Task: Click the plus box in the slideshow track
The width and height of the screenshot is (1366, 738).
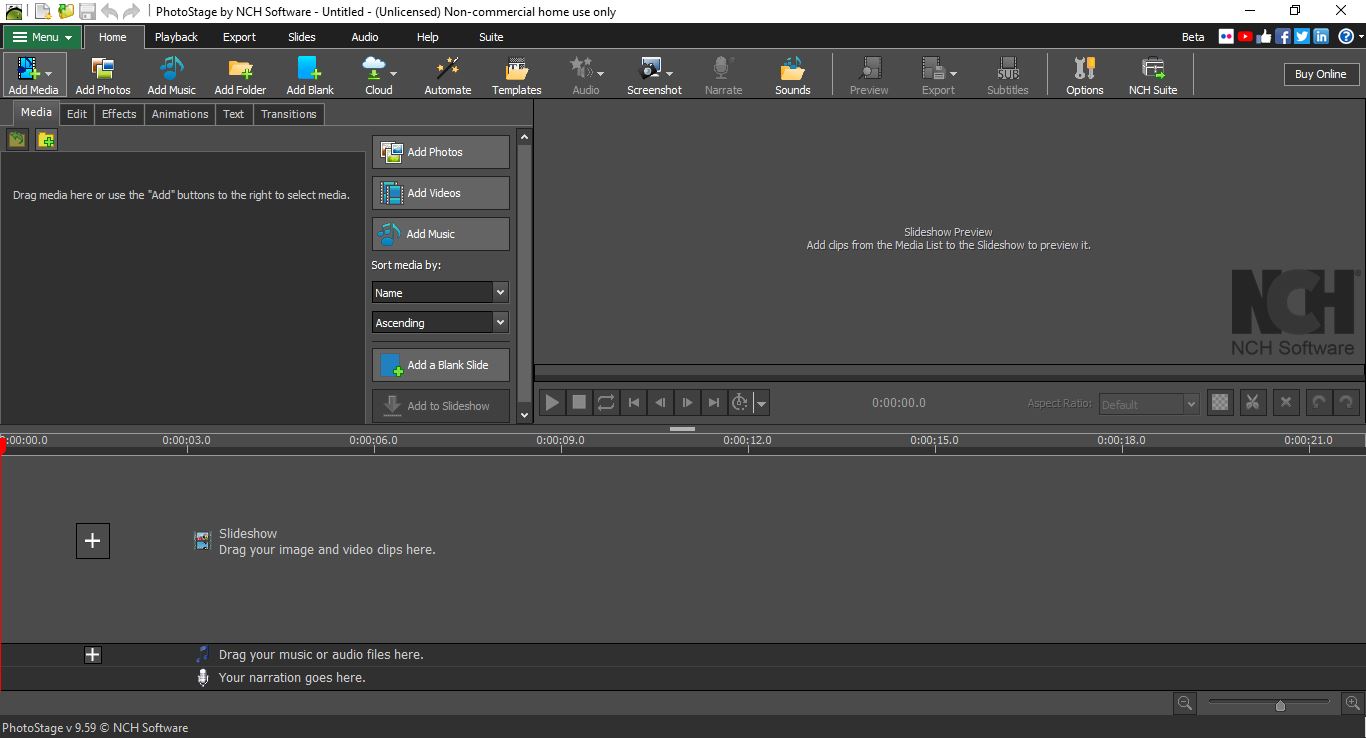Action: pyautogui.click(x=93, y=541)
